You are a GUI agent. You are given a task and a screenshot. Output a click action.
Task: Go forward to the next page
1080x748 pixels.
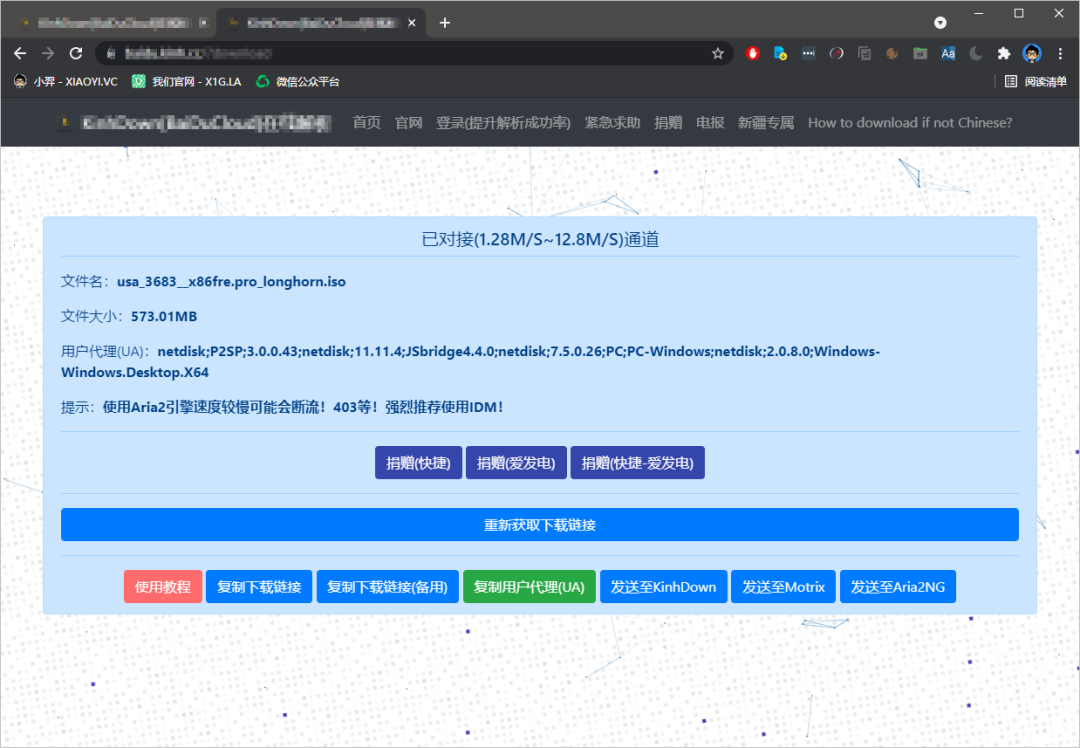click(48, 53)
